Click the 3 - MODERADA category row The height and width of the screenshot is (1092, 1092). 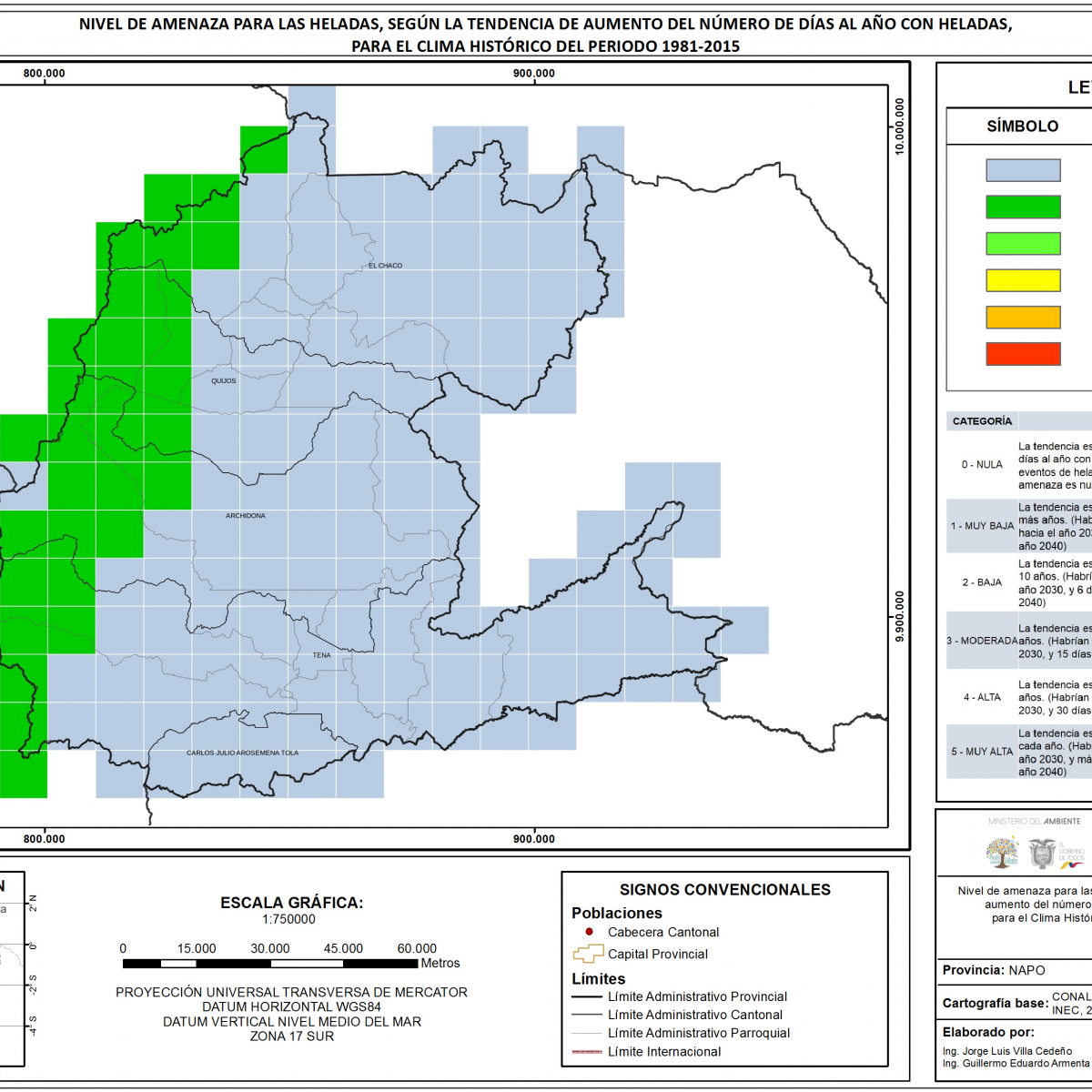coord(1019,641)
